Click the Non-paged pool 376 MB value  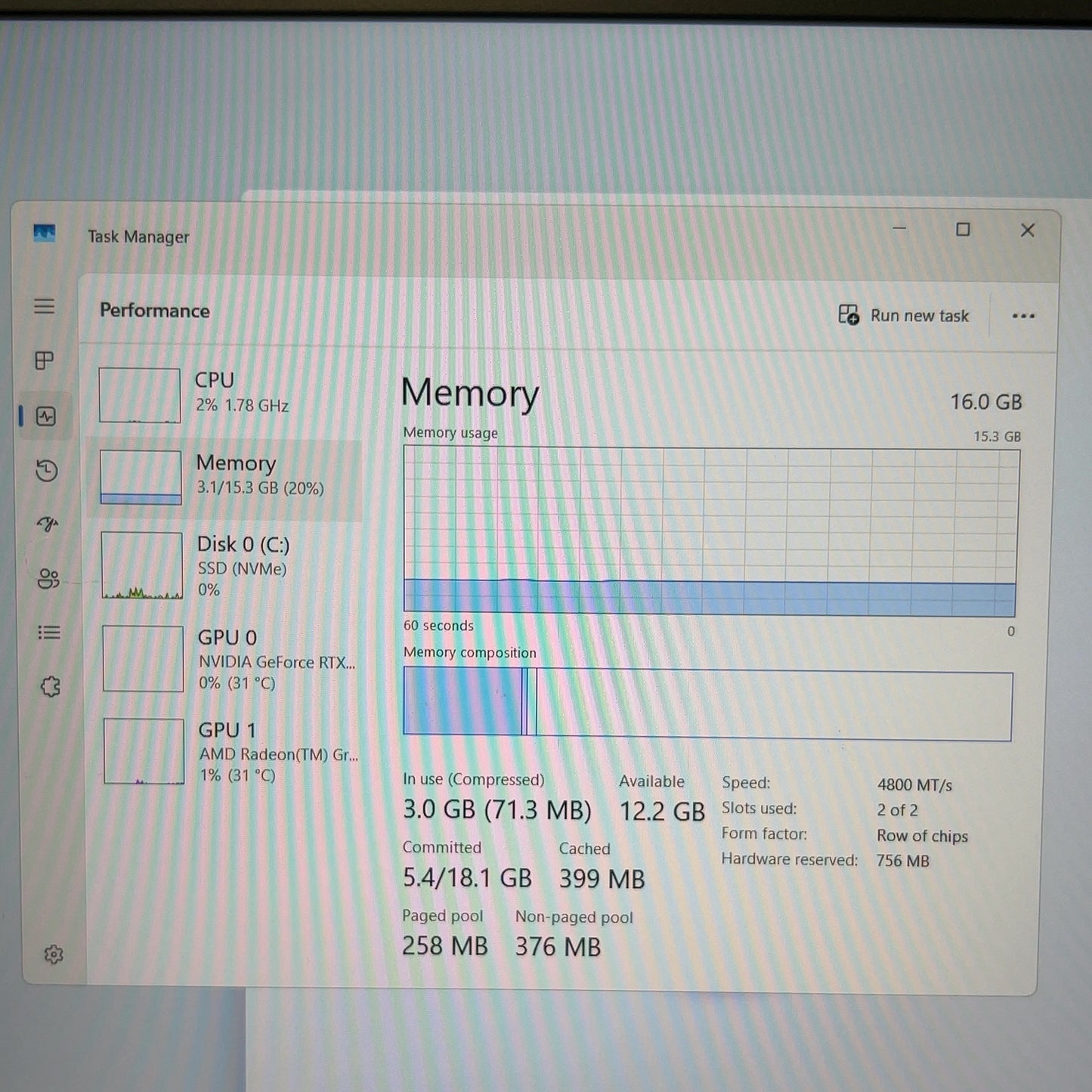click(558, 947)
